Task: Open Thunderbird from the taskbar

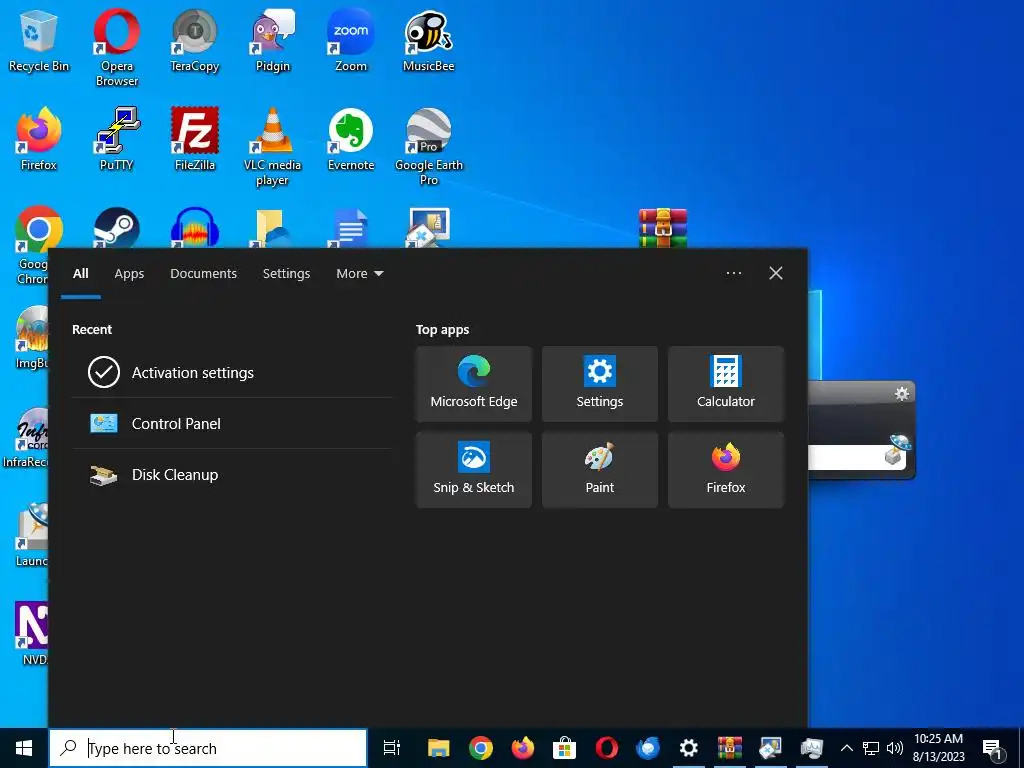Action: tap(648, 748)
